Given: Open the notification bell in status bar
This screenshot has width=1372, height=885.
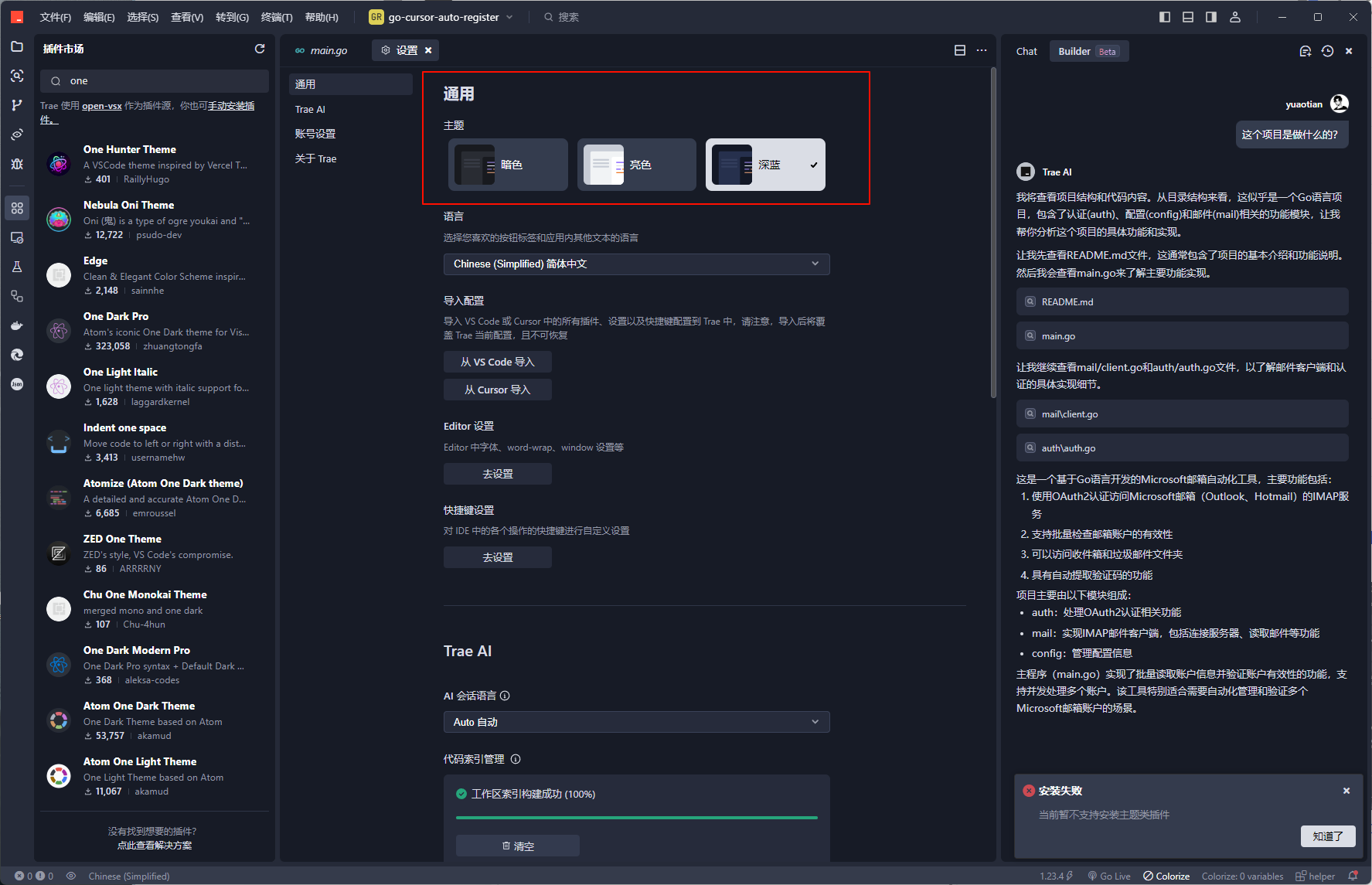Looking at the screenshot, I should (x=1353, y=876).
